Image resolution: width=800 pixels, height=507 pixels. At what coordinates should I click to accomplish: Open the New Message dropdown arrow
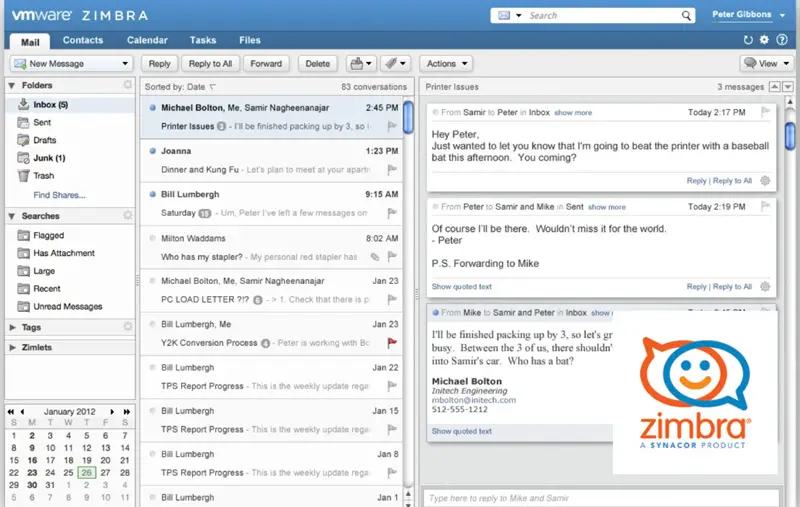(124, 64)
